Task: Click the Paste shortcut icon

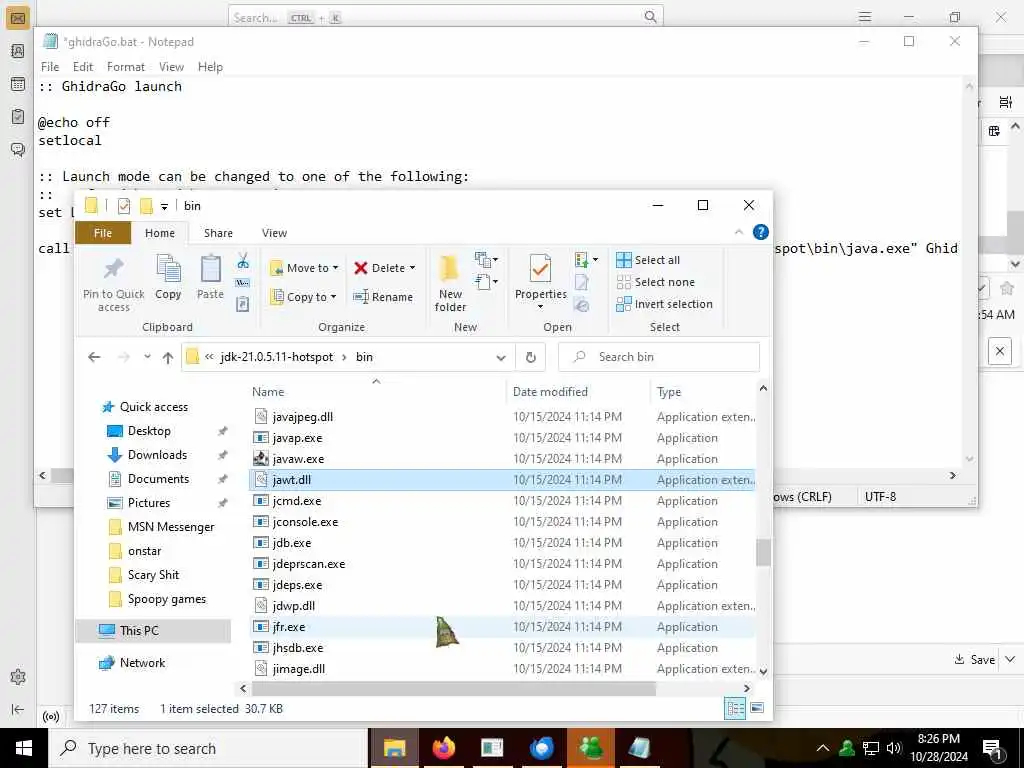Action: click(x=243, y=304)
